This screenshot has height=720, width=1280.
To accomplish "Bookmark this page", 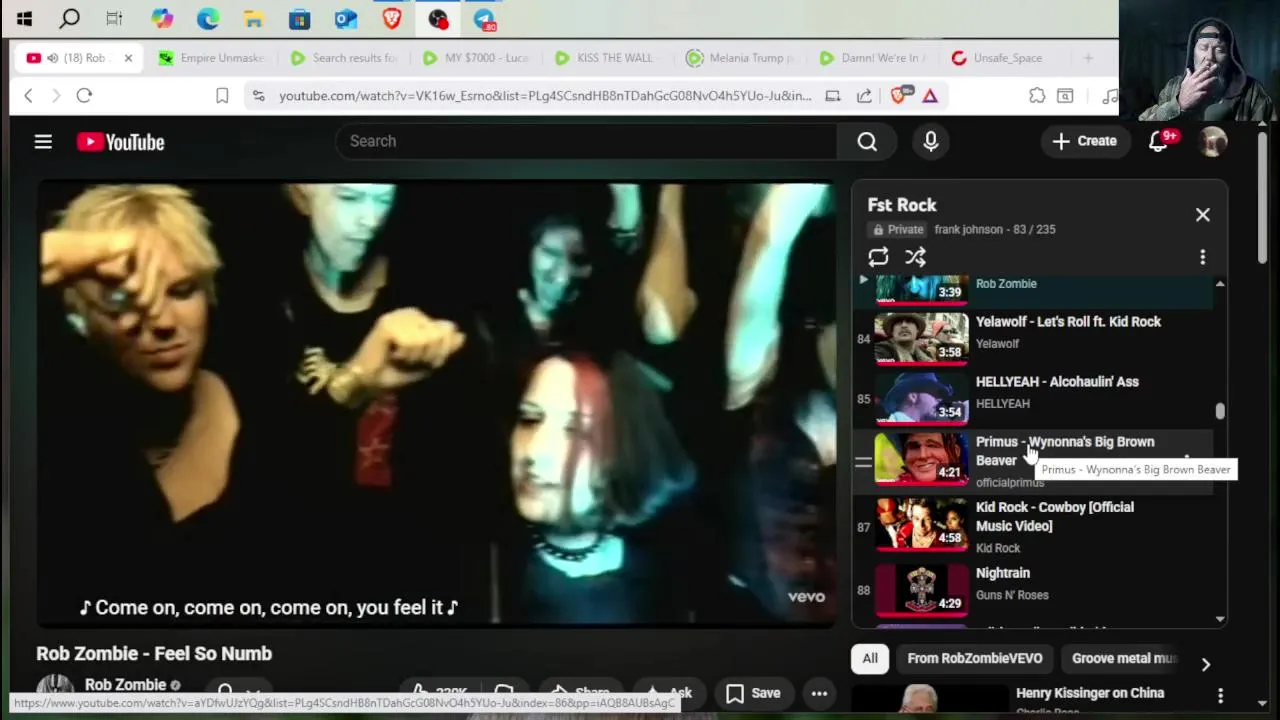I will click(x=222, y=95).
